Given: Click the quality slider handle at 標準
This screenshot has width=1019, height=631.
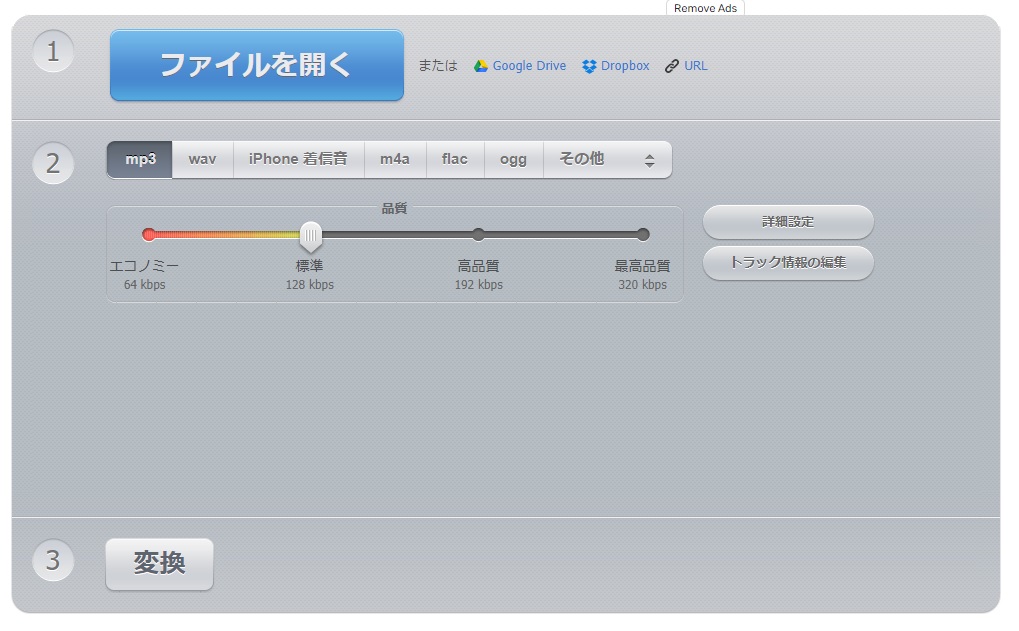Looking at the screenshot, I should [x=311, y=237].
